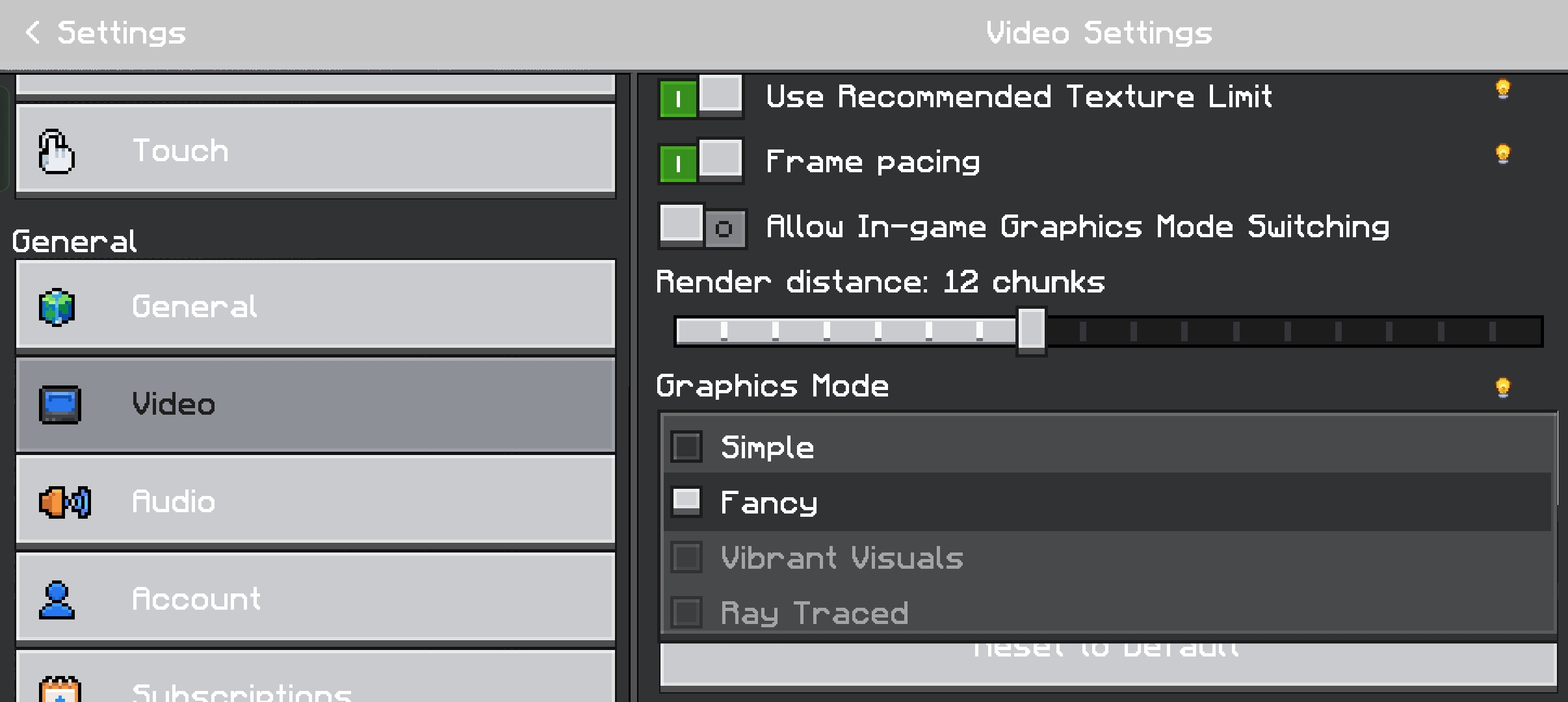Click the speaker icon for Audio
This screenshot has height=702, width=1568.
(64, 502)
